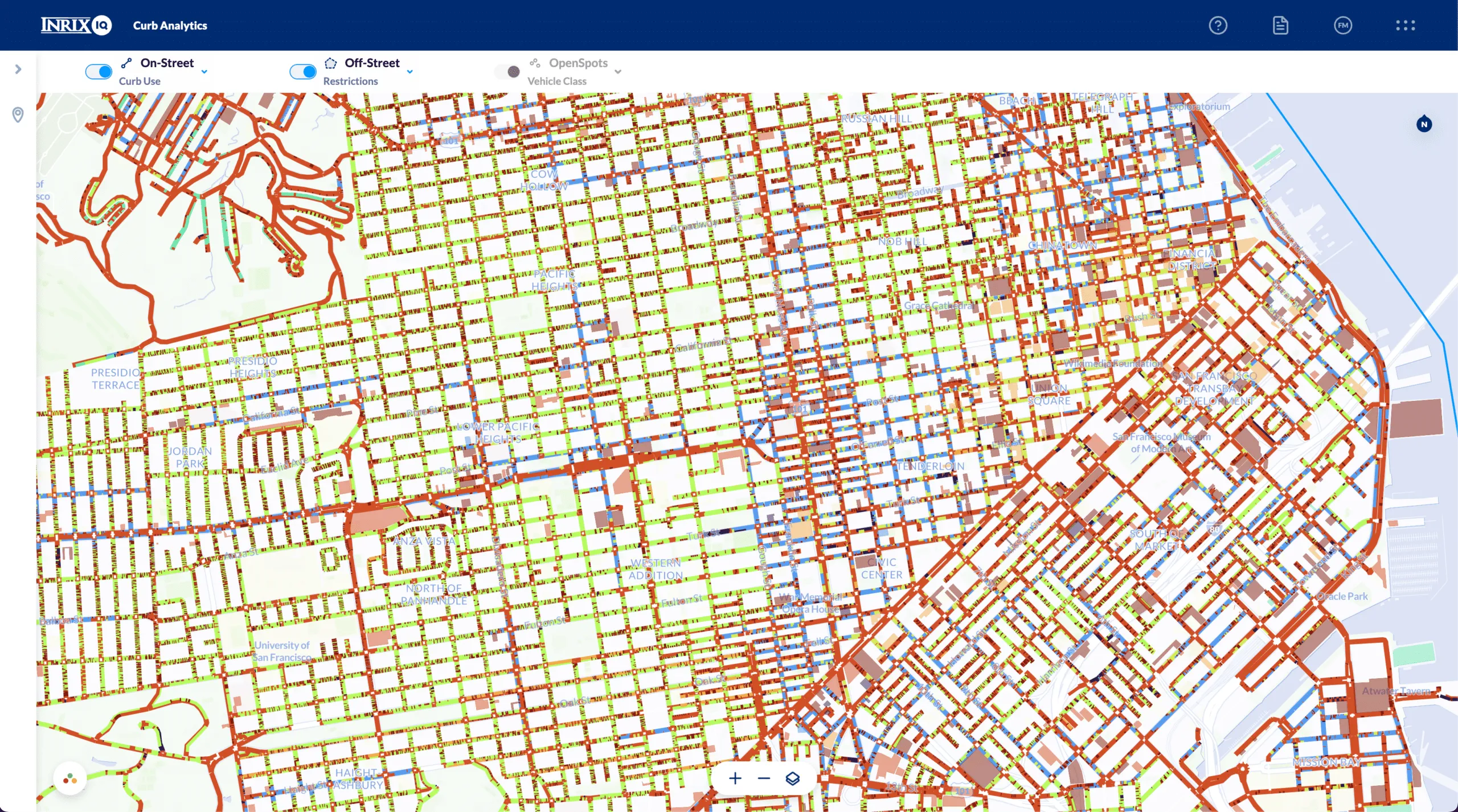
Task: Open the OpenSpots Vehicle Class dropdown
Action: (x=618, y=72)
